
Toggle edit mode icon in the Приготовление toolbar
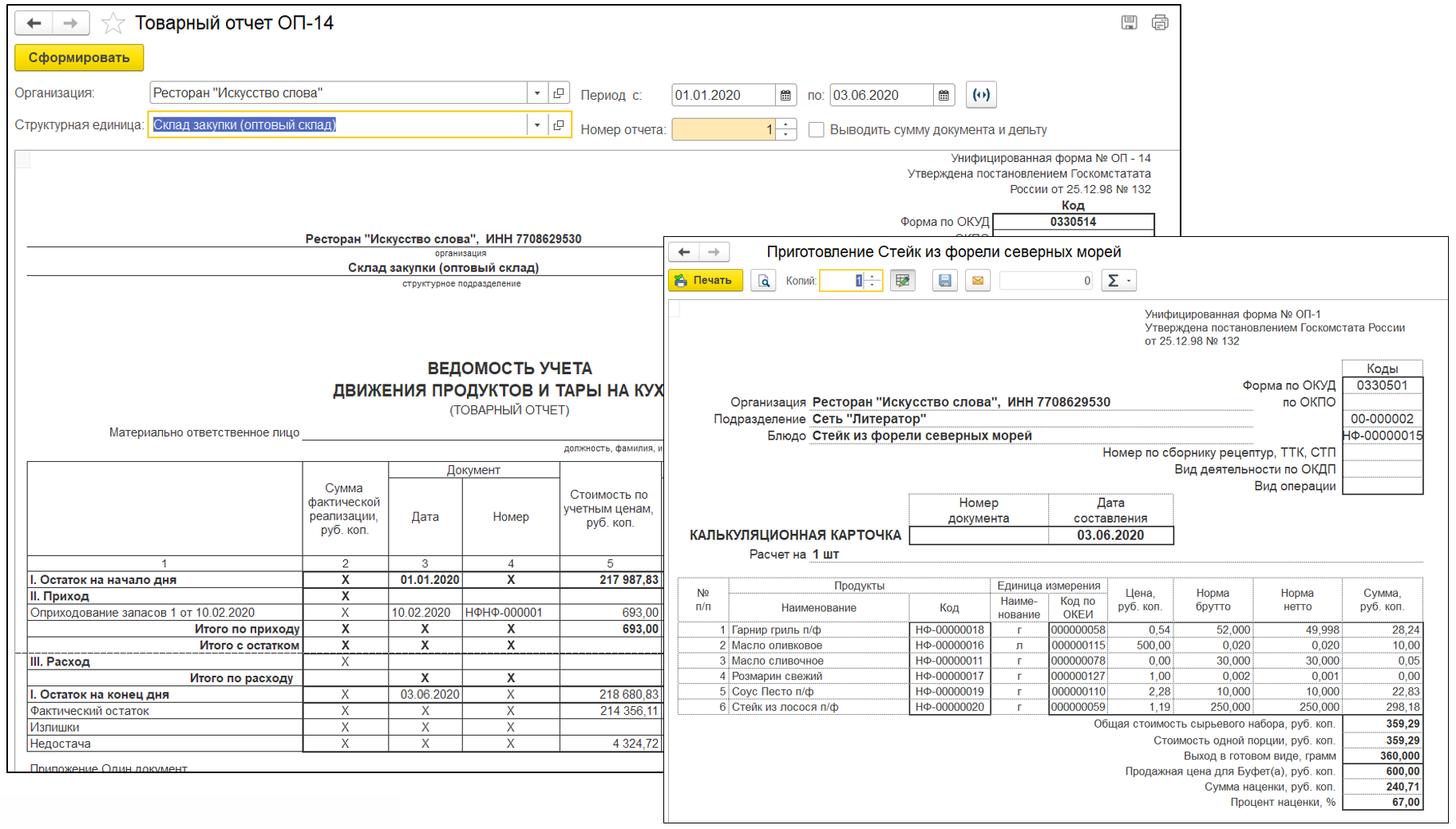[x=903, y=281]
